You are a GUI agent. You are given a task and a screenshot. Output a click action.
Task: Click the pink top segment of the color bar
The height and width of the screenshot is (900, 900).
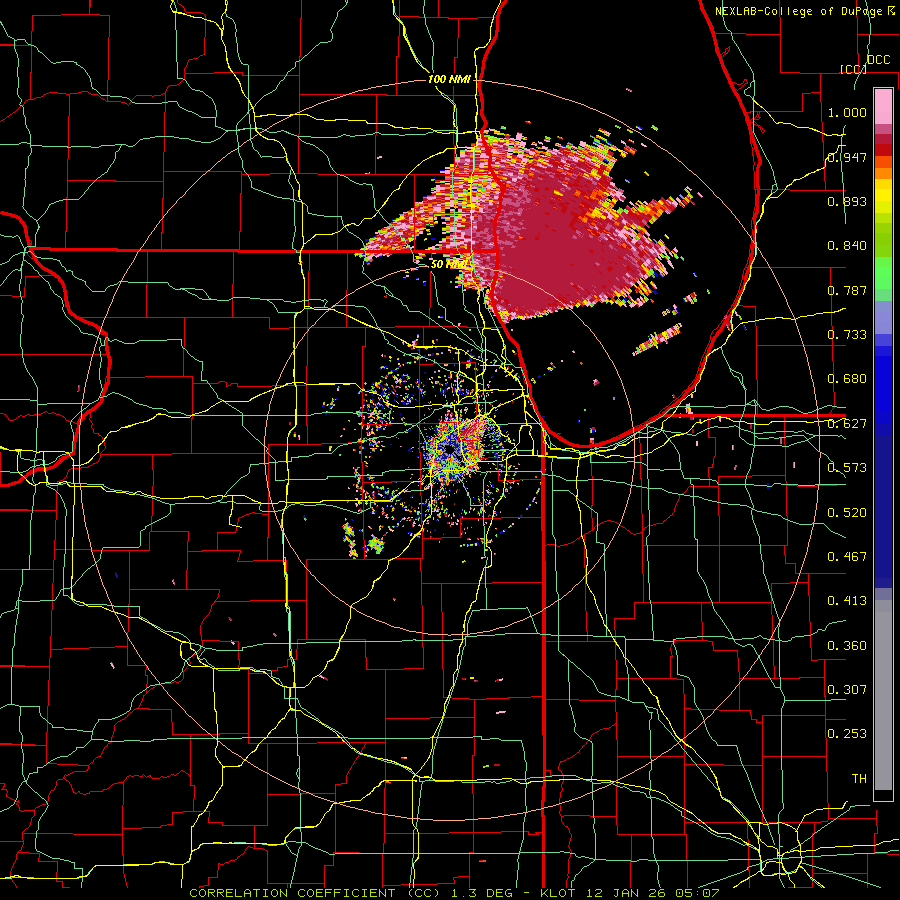pos(883,106)
